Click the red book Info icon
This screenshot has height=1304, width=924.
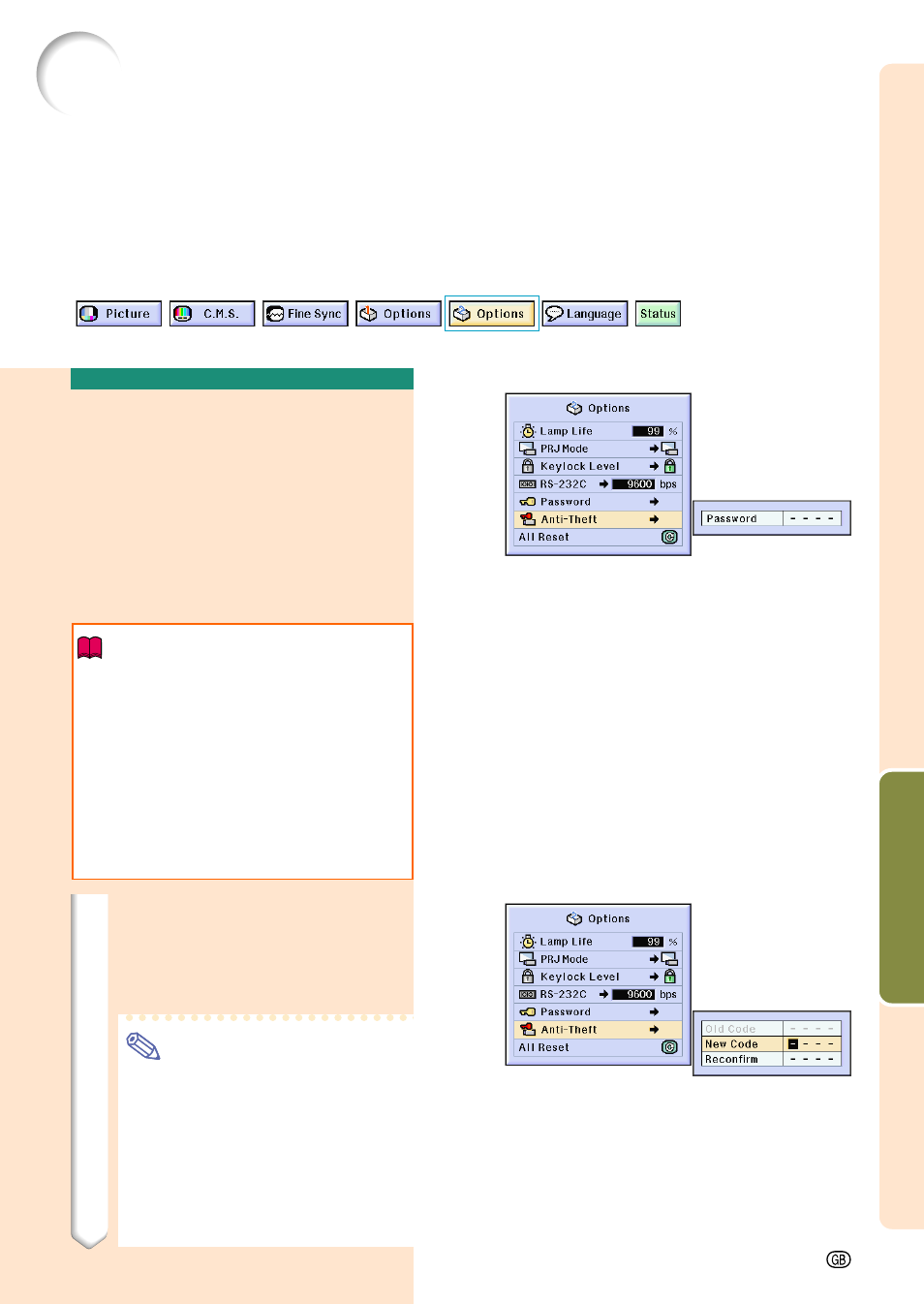point(90,647)
